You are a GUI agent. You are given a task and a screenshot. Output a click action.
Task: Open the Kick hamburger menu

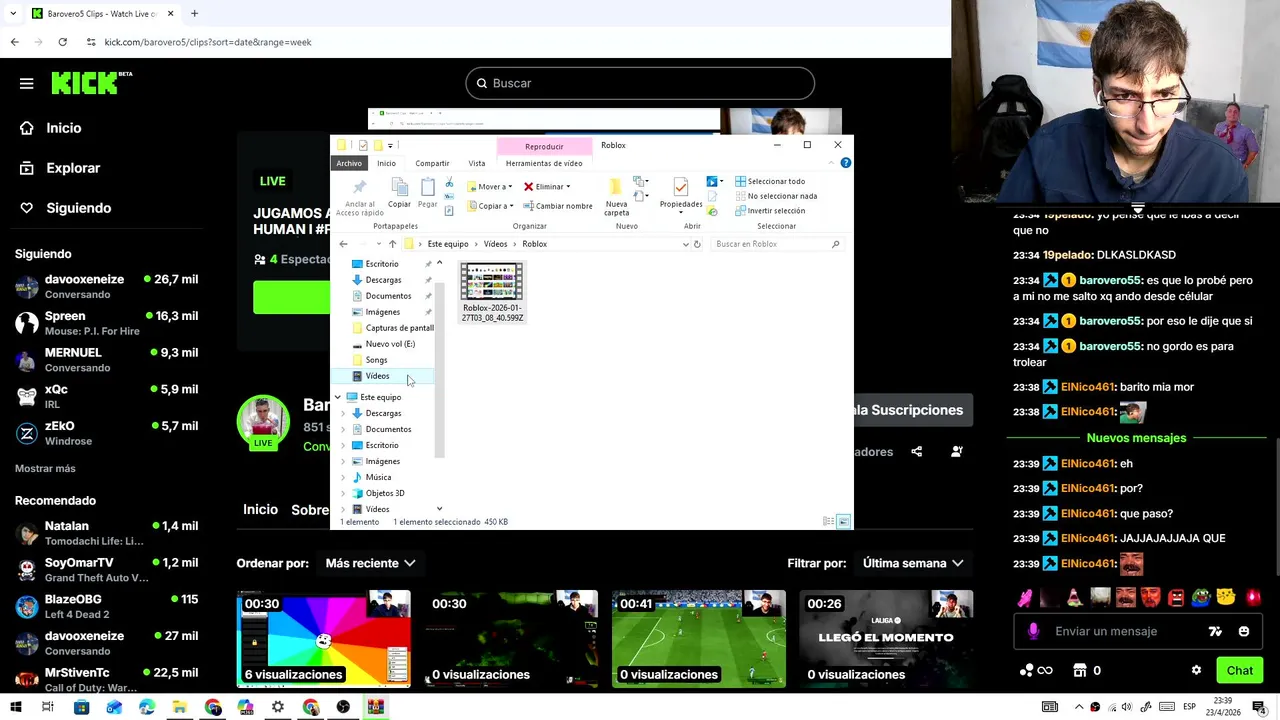click(27, 83)
